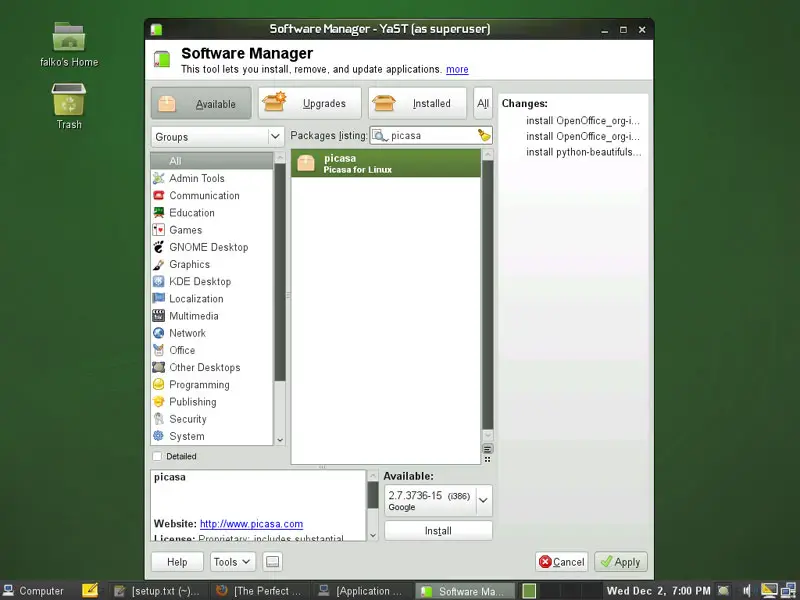The width and height of the screenshot is (800, 600).
Task: Click the description pane scroll-down arrow
Action: (x=373, y=535)
